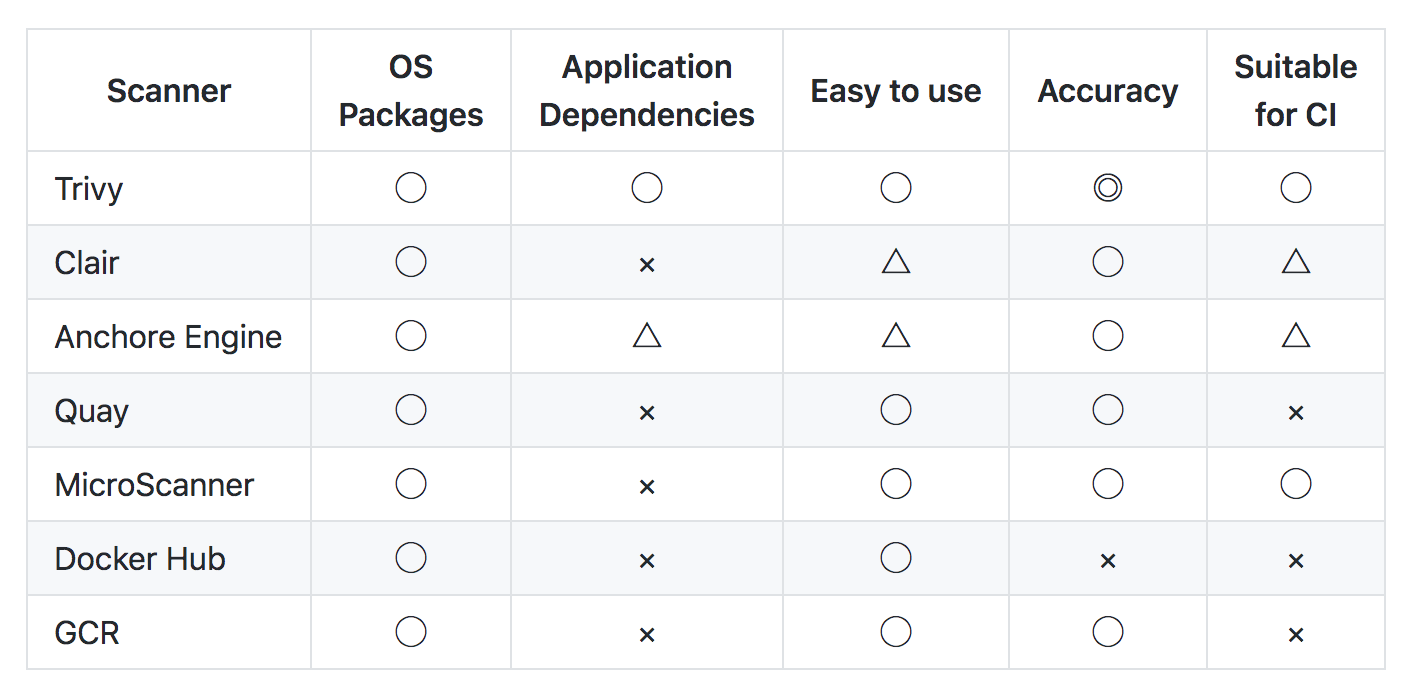This screenshot has width=1410, height=690.
Task: Click the Scanner column header
Action: (169, 91)
